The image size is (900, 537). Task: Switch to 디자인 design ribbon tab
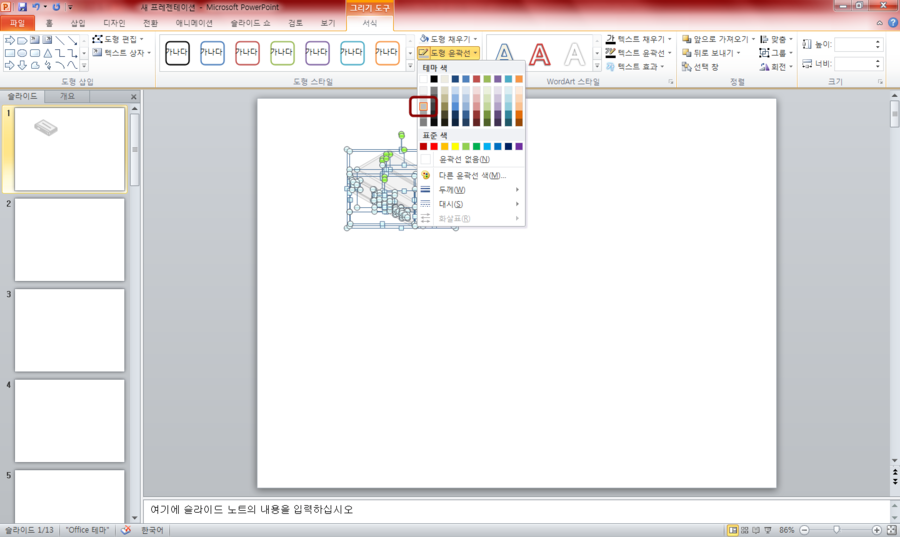tap(114, 23)
